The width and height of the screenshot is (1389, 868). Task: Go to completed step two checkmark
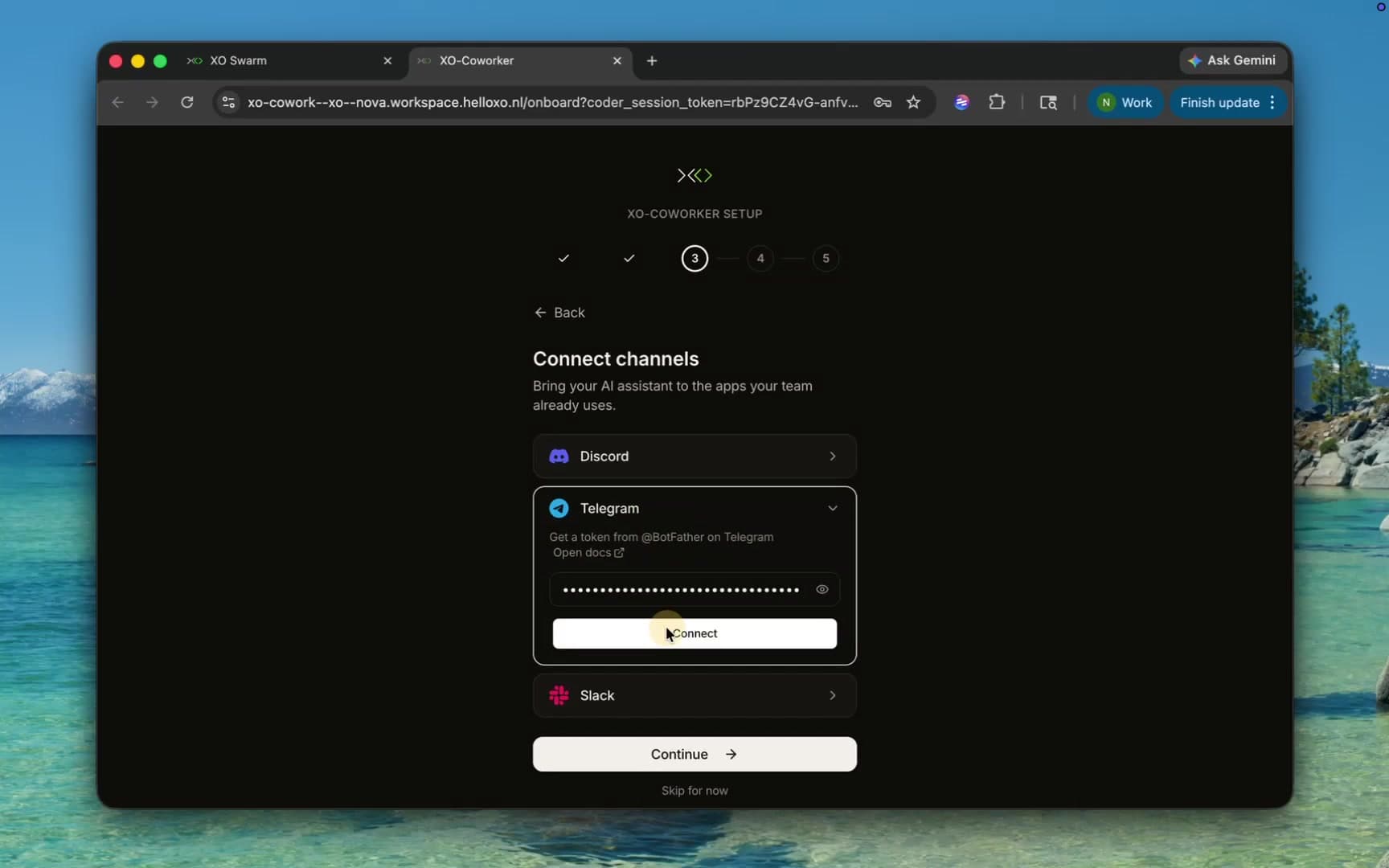click(x=629, y=258)
